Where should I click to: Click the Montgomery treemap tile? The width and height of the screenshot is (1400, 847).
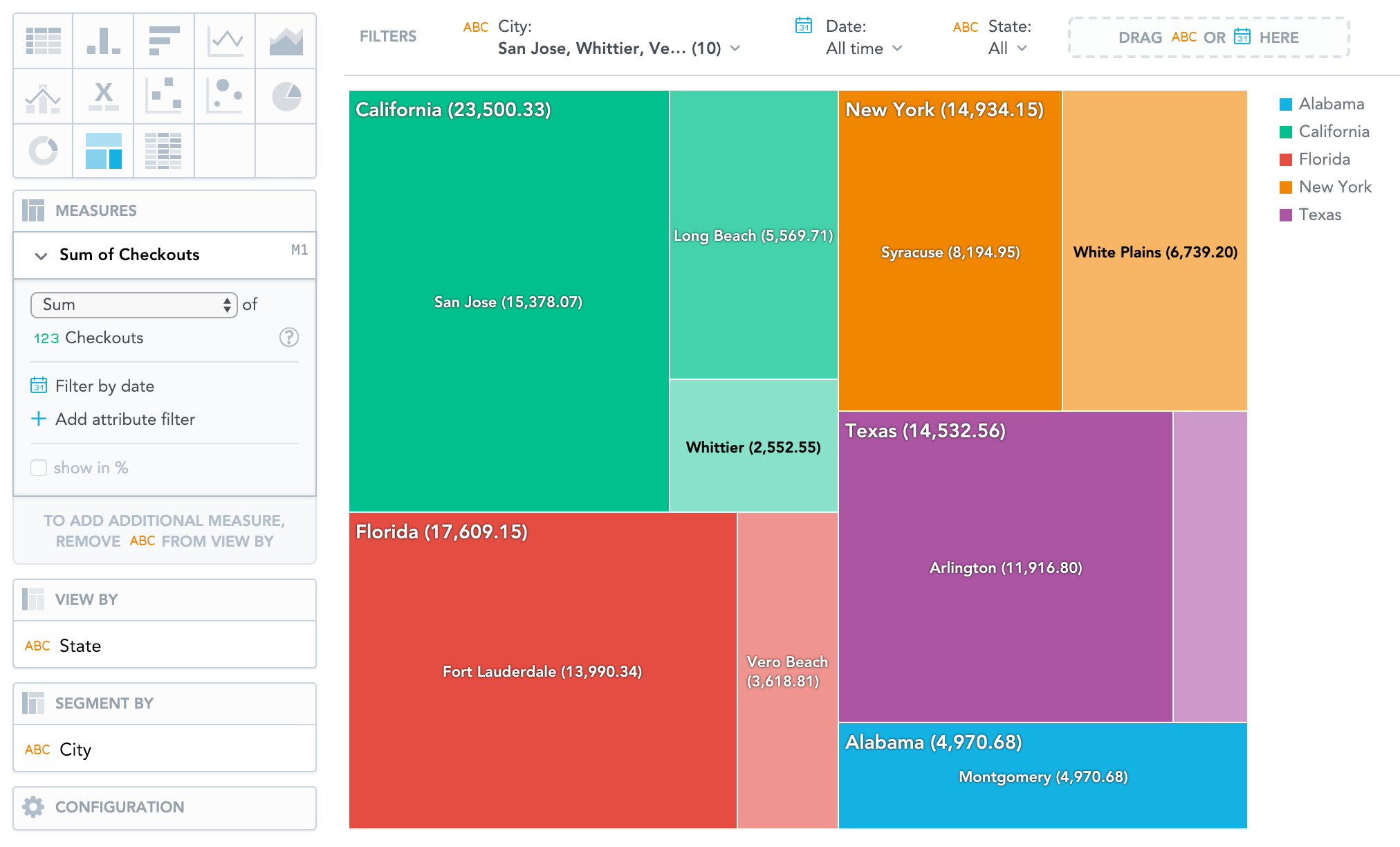point(1043,776)
